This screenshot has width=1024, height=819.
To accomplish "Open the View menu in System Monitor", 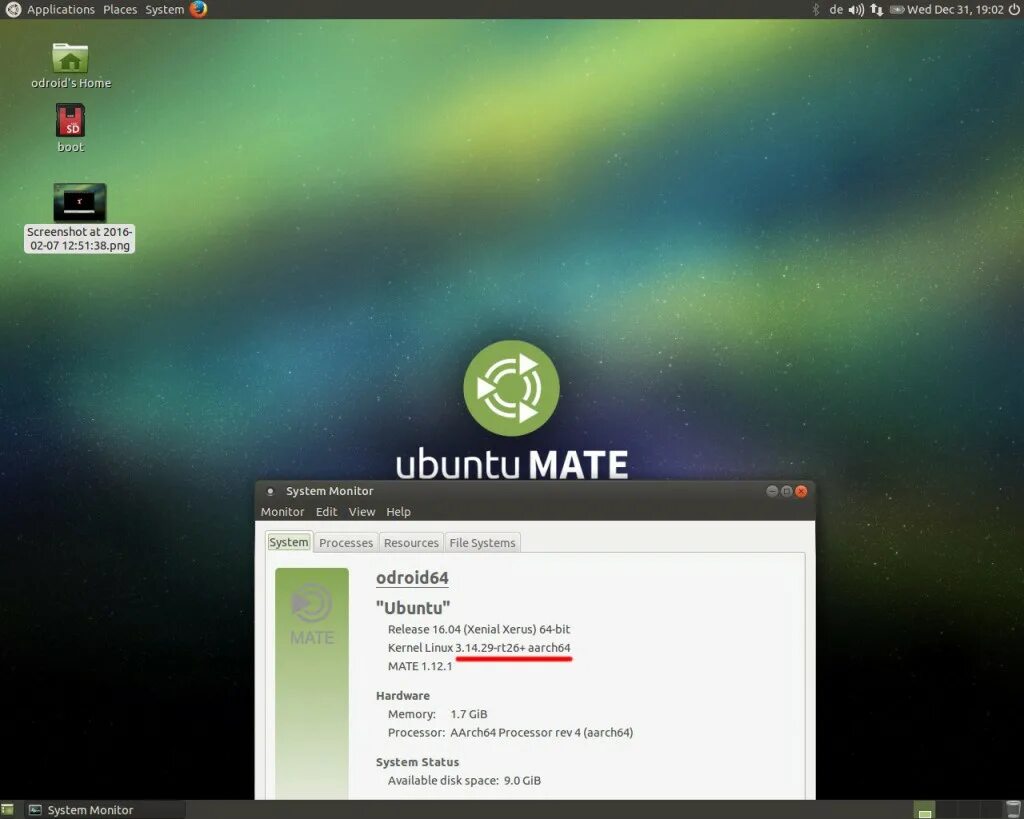I will tap(362, 511).
